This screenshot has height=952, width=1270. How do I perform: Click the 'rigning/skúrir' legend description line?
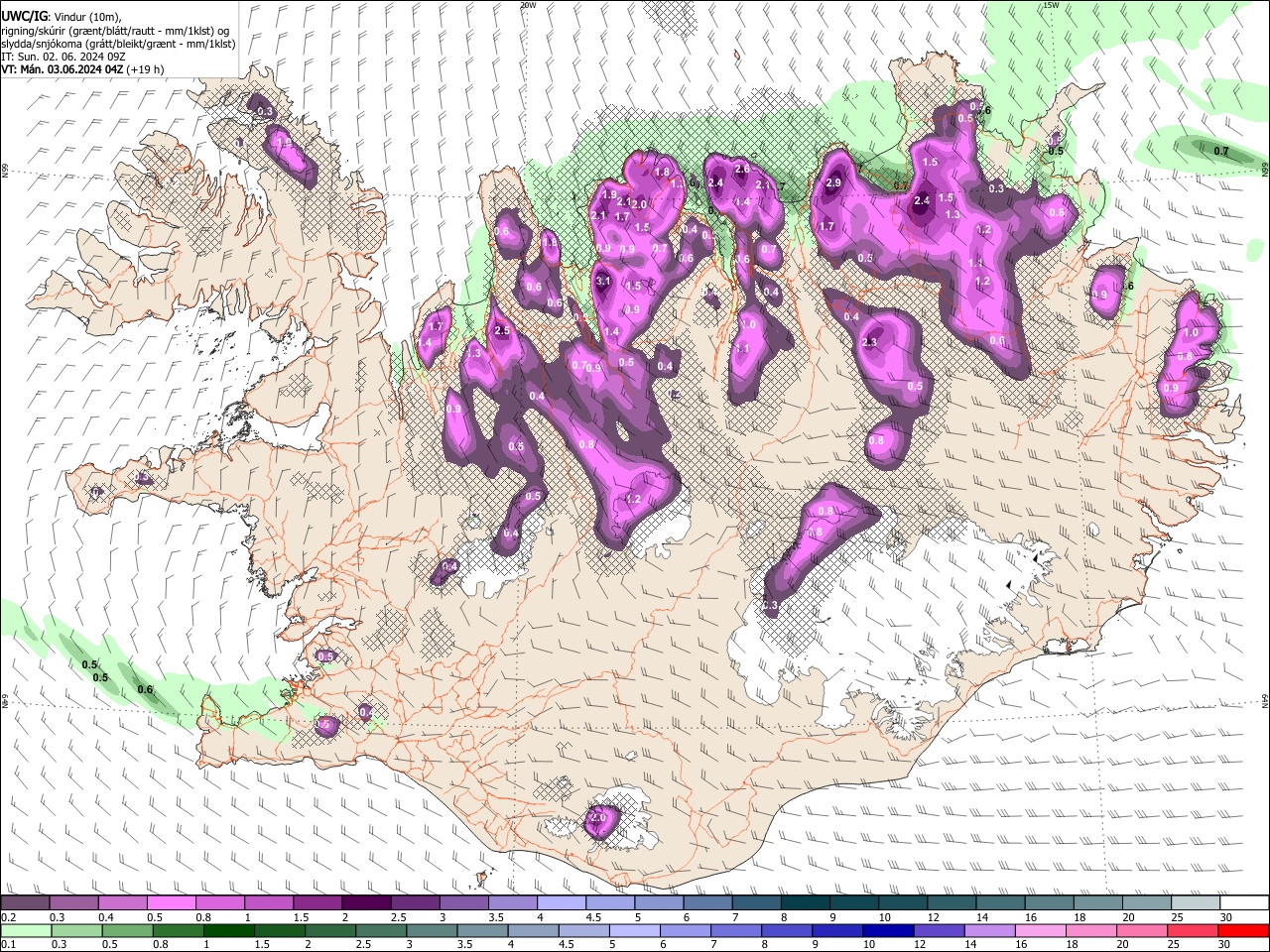tap(118, 31)
